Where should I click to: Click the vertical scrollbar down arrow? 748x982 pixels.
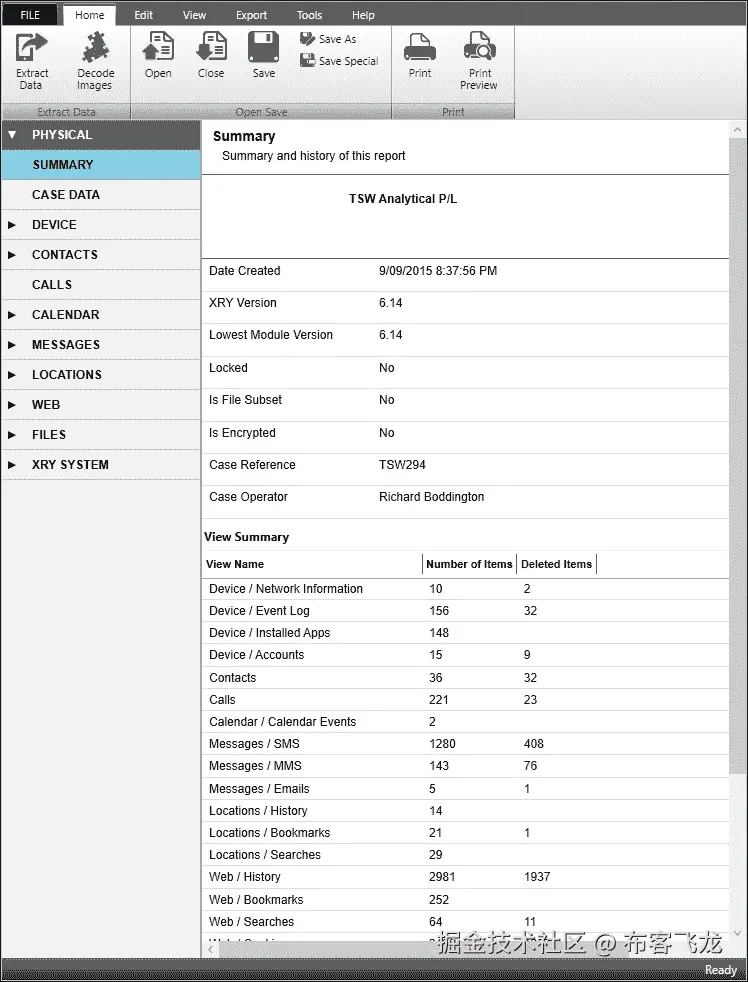coord(737,933)
